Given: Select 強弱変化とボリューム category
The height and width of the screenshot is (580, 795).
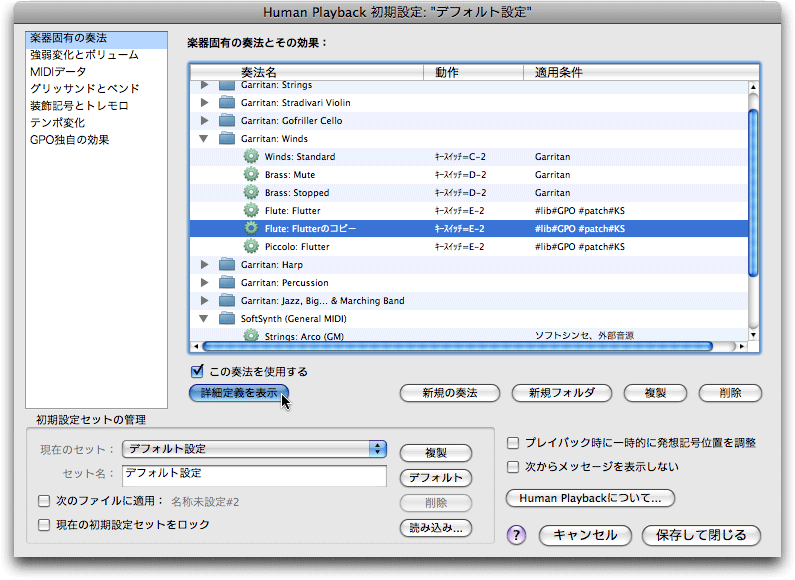Looking at the screenshot, I should click(96, 55).
